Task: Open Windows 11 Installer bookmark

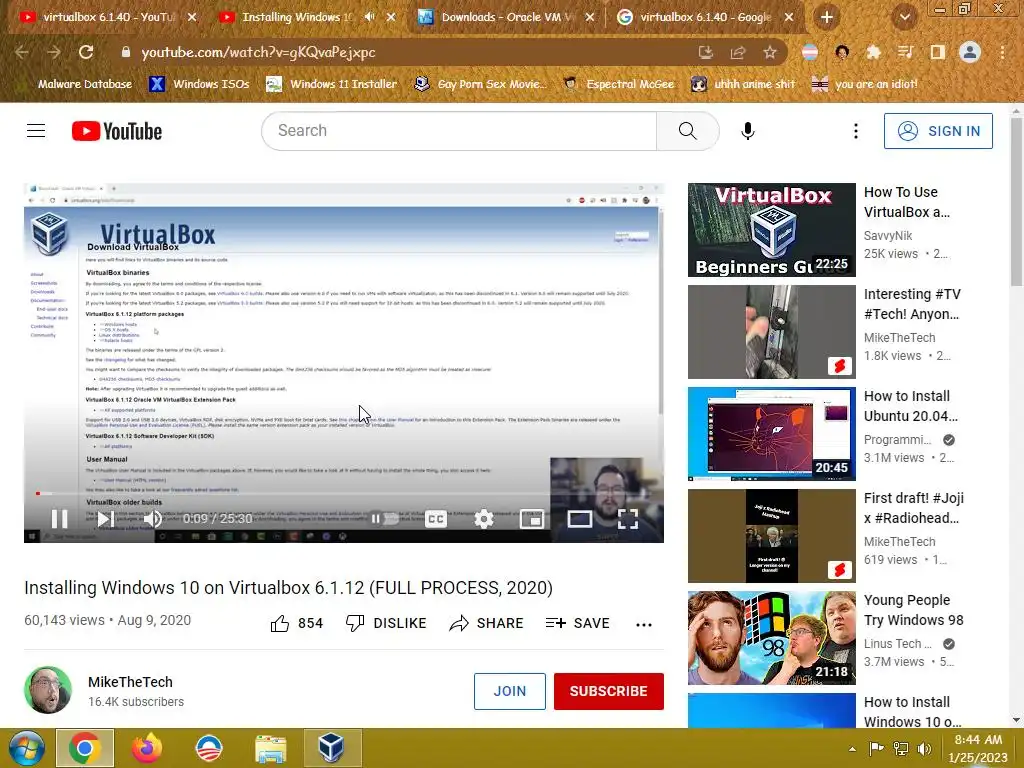Action: pyautogui.click(x=331, y=84)
